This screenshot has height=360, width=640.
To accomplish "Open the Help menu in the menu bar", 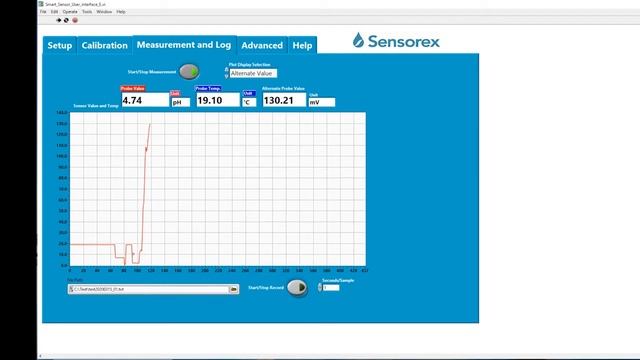I will pos(121,12).
